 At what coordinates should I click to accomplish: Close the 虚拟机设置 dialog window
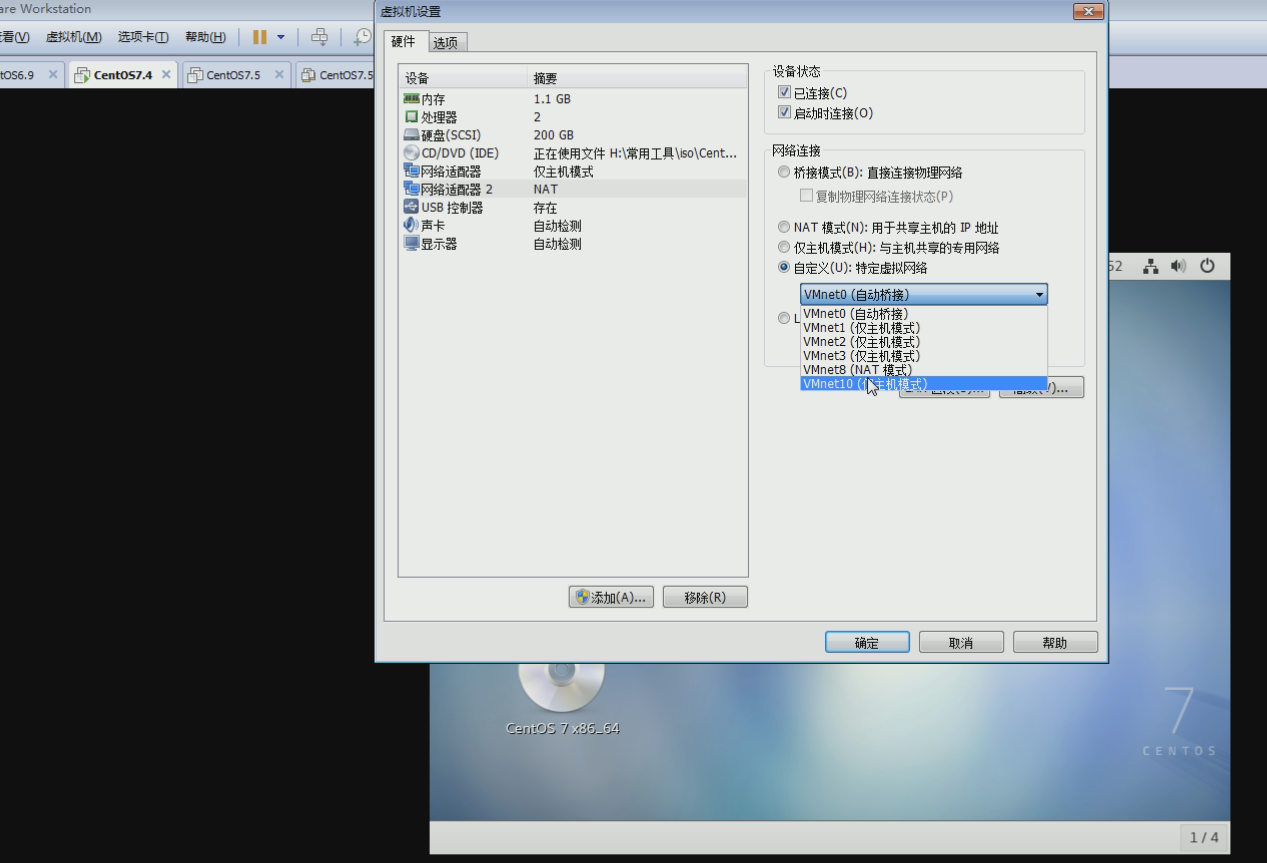(1088, 11)
